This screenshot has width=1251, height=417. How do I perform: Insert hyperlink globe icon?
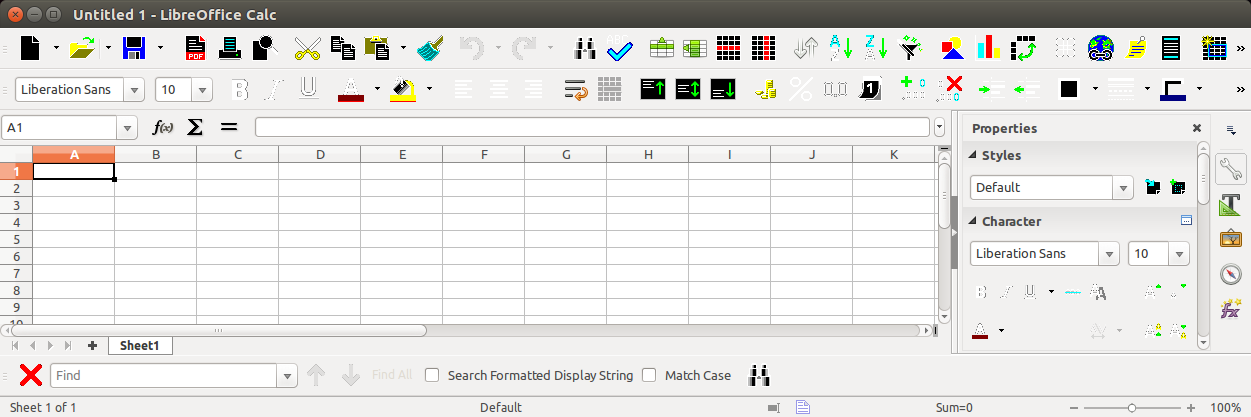tap(1101, 48)
